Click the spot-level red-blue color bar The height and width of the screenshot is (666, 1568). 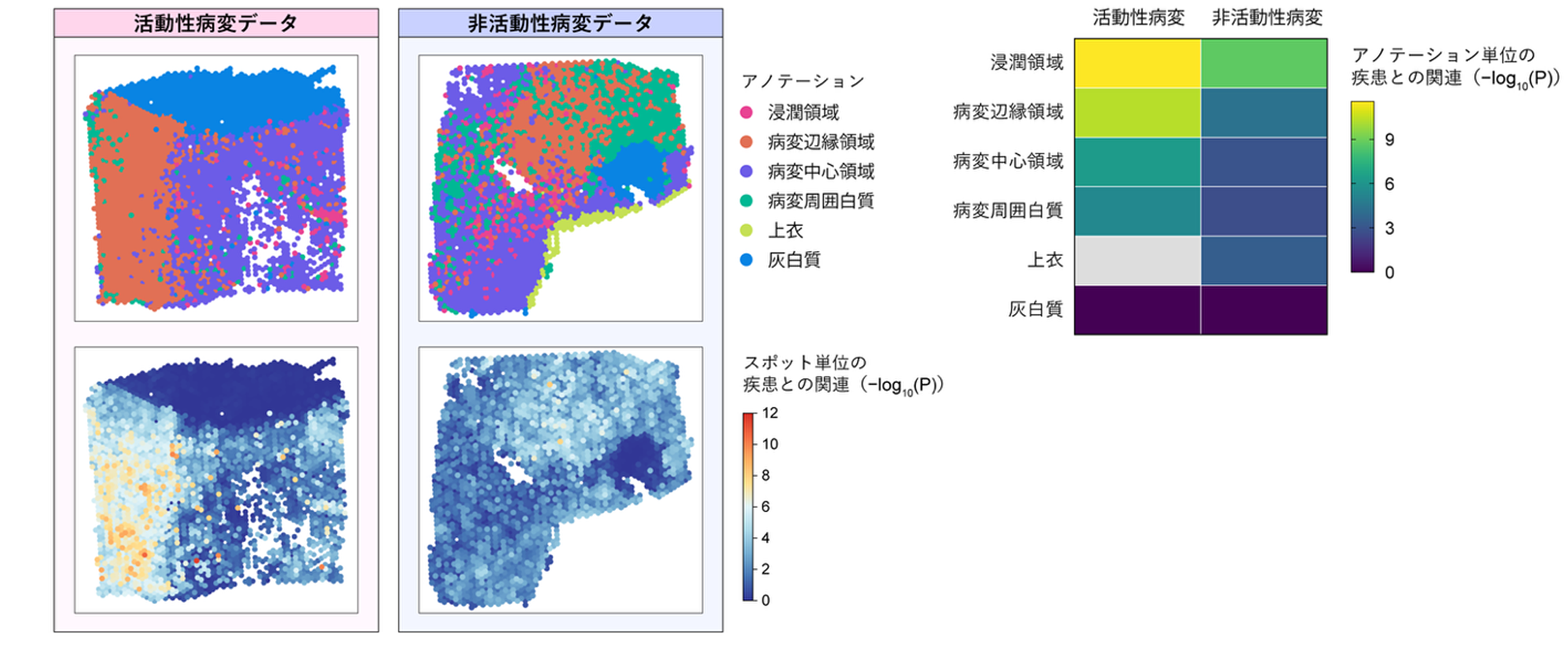pyautogui.click(x=748, y=507)
